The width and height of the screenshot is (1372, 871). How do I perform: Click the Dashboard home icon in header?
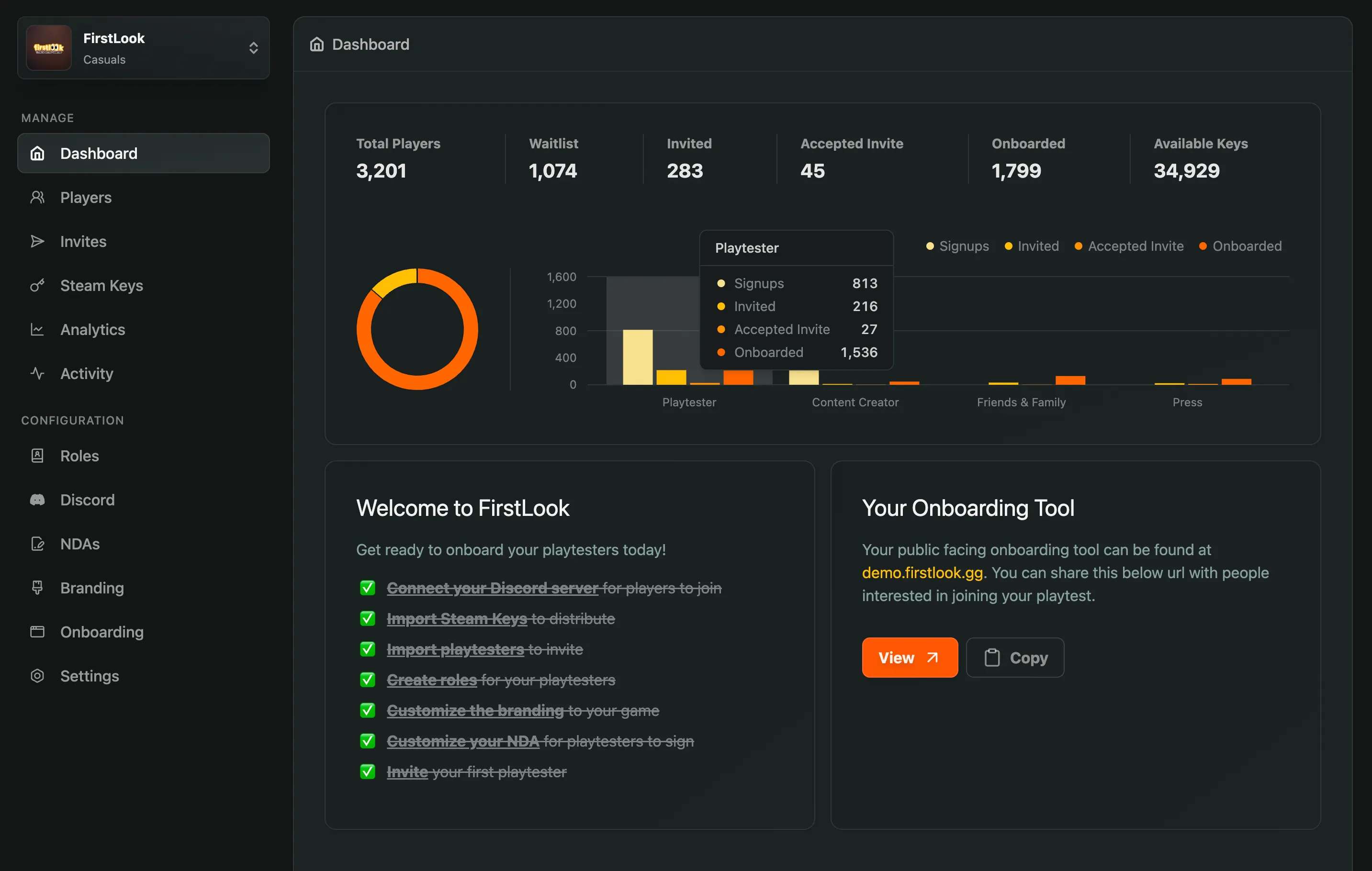[x=317, y=45]
